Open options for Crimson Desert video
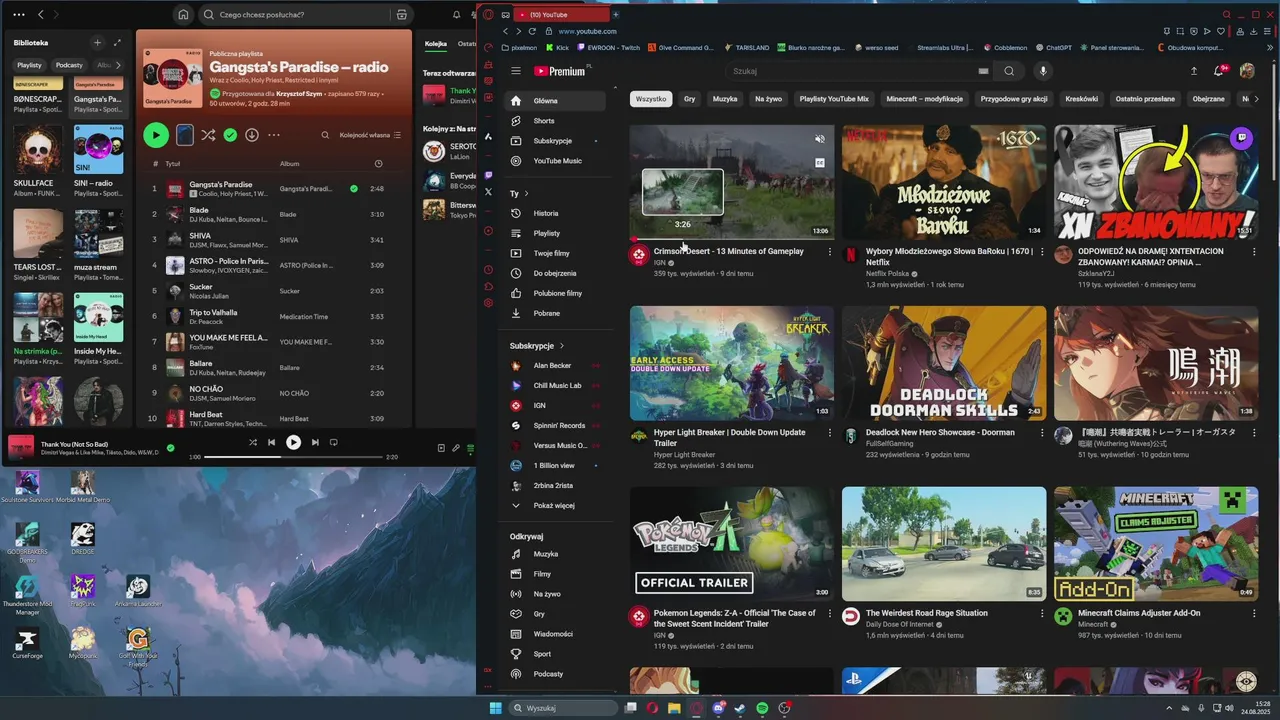1280x720 pixels. tap(829, 252)
